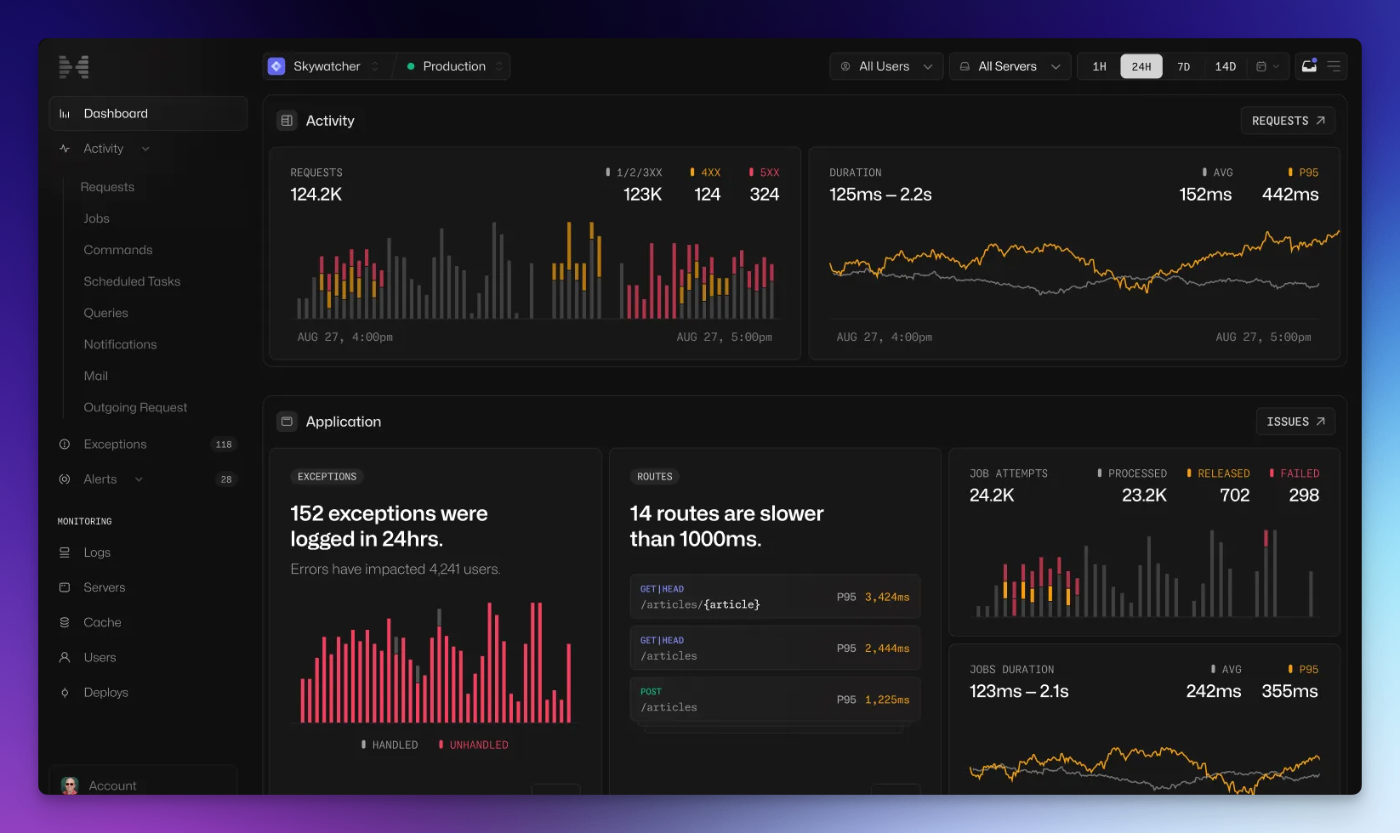Open Outgoing Request in sidebar
The image size is (1400, 833).
[135, 407]
